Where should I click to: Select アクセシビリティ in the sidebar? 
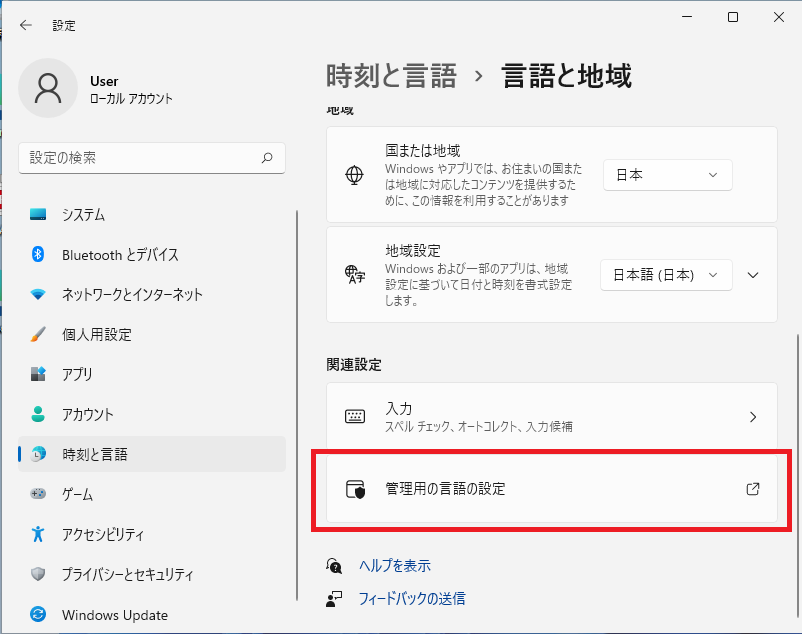click(x=152, y=534)
